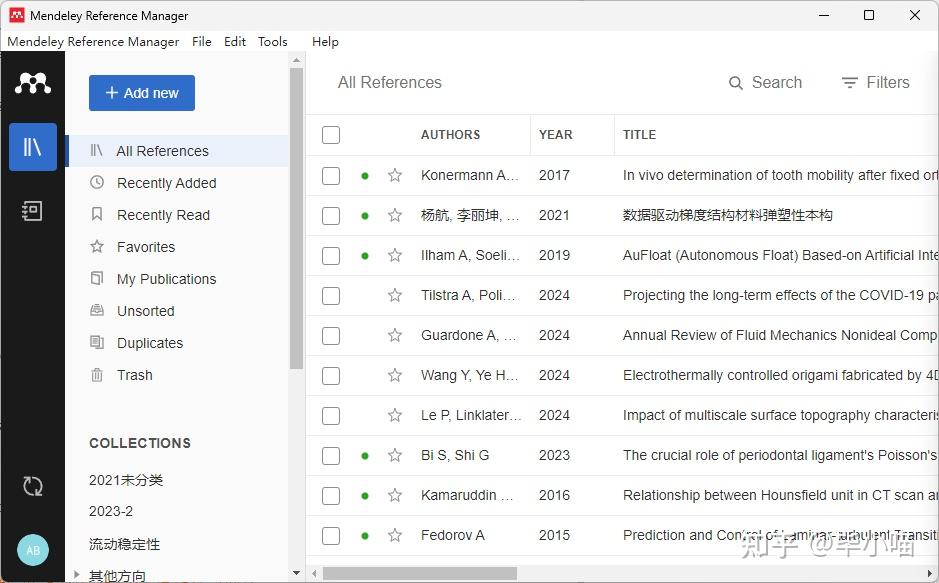Open the 2021未分类 collection
The width and height of the screenshot is (939, 583).
click(126, 480)
